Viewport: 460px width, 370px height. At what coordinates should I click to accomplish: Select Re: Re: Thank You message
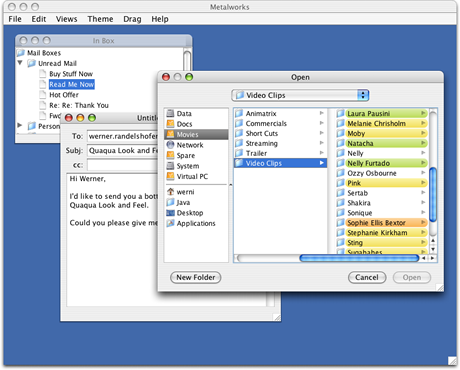tap(79, 105)
